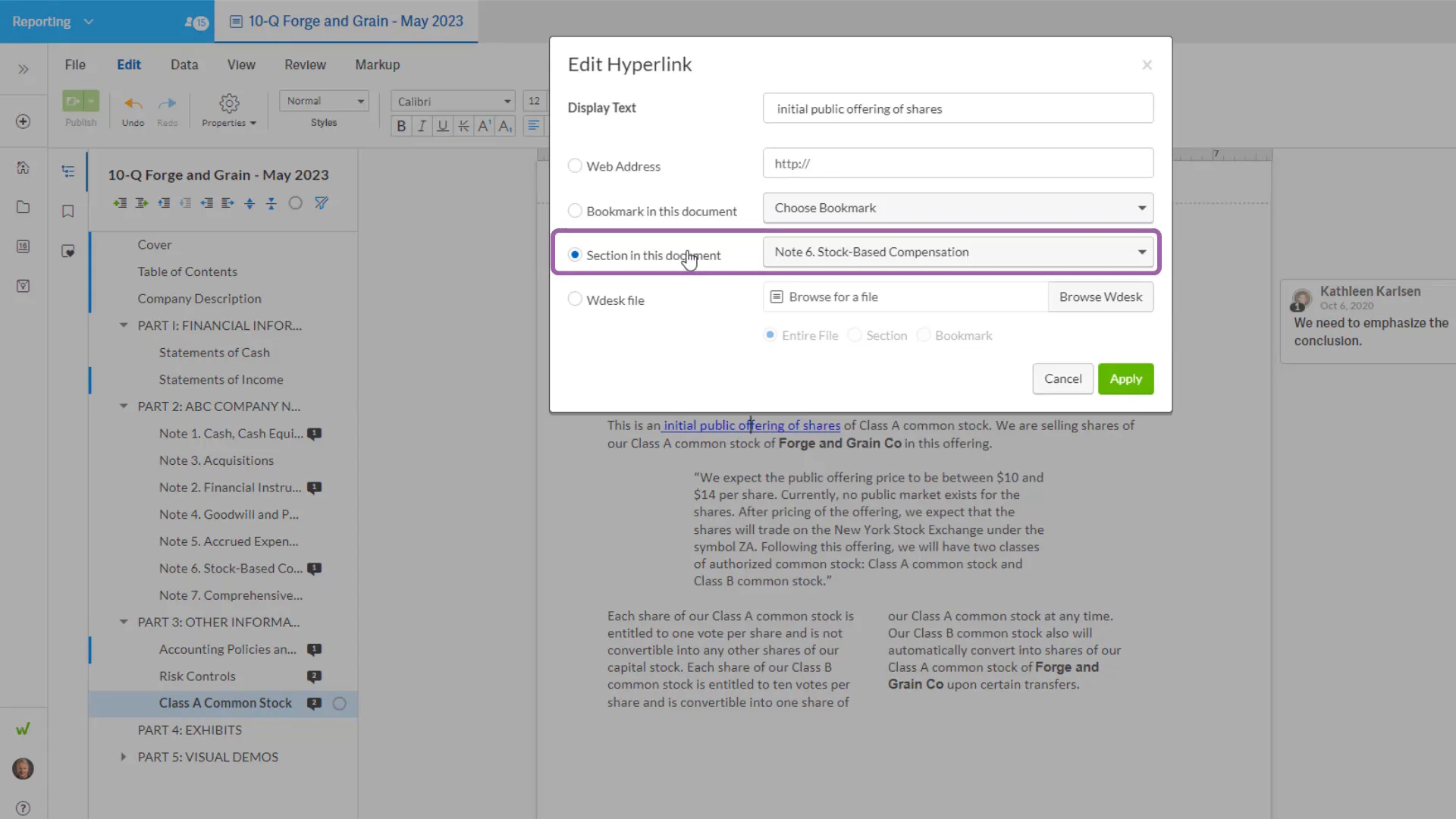The width and height of the screenshot is (1456, 819).
Task: Click the plus create icon in the sidebar
Action: coord(24,121)
